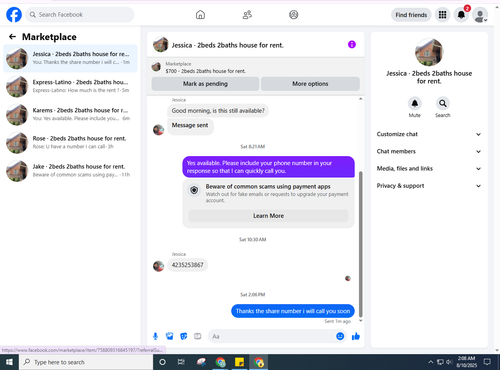Expand the Chat members section
Image resolution: width=500 pixels, height=370 pixels.
429,151
